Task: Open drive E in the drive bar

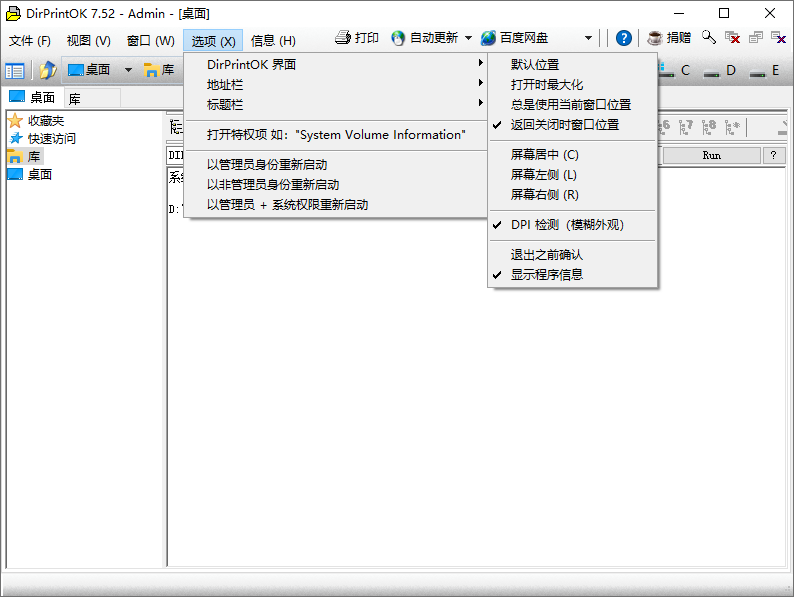Action: [x=766, y=70]
